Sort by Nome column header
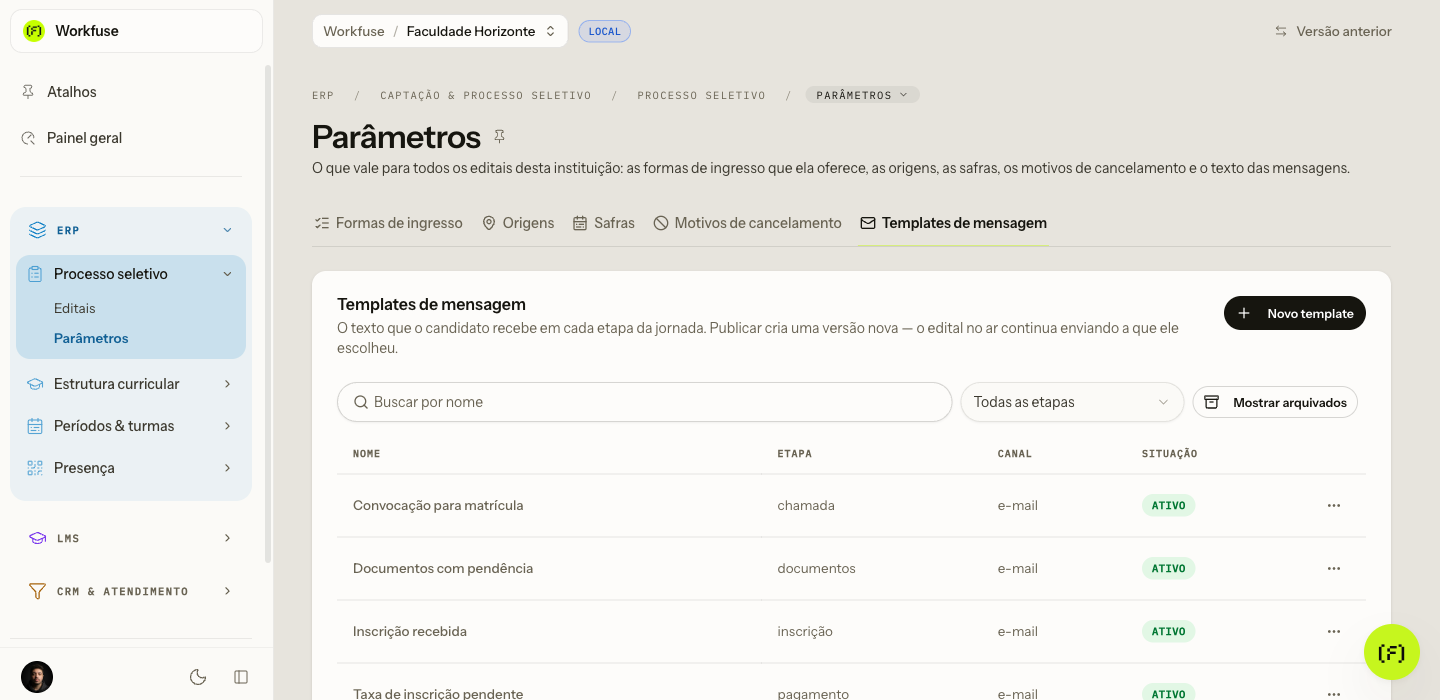Viewport: 1440px width, 700px height. [367, 454]
